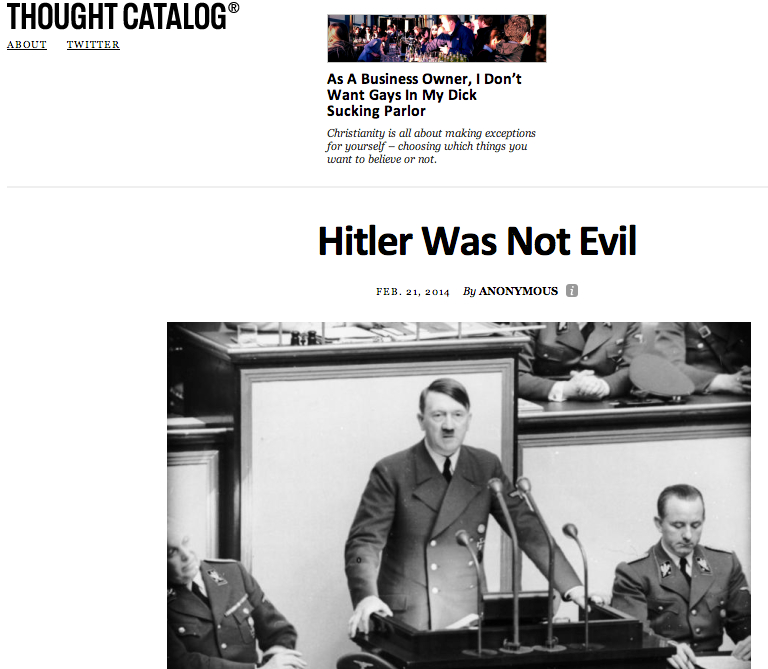Click the 'Christianity is all about' excerpt text
This screenshot has height=669, width=768.
(x=431, y=146)
